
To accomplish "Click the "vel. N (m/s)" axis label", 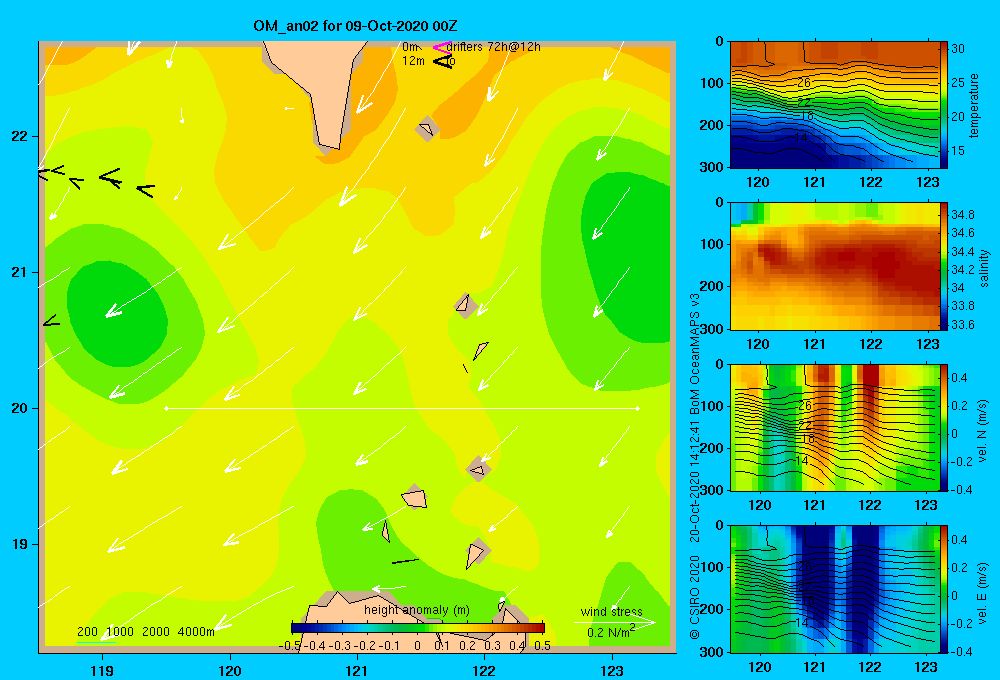I will (983, 431).
